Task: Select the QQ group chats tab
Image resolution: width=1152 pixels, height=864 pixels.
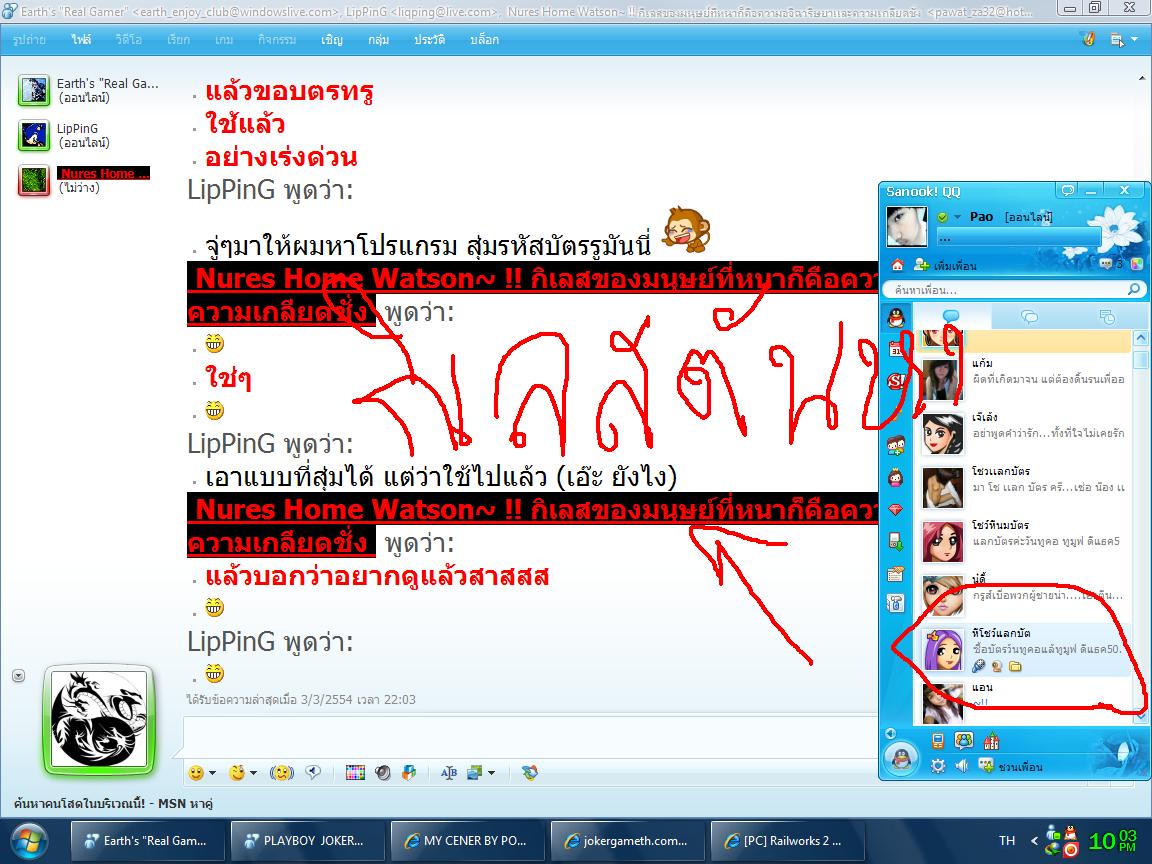Action: coord(1029,317)
